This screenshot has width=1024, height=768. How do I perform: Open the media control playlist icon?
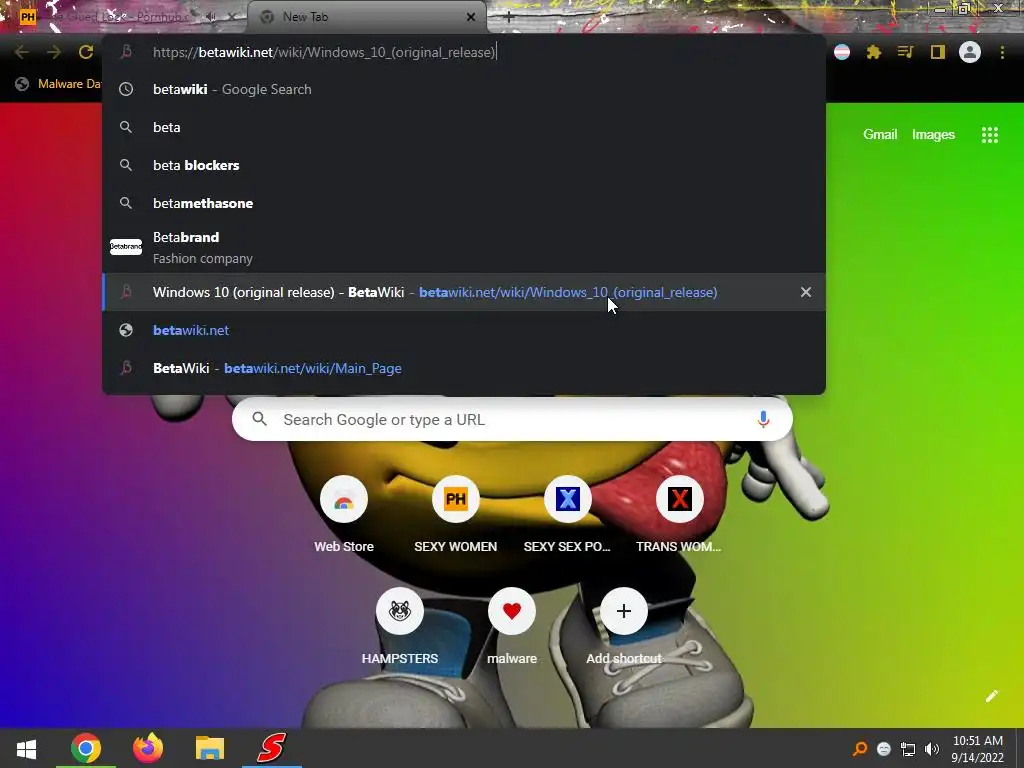(906, 52)
